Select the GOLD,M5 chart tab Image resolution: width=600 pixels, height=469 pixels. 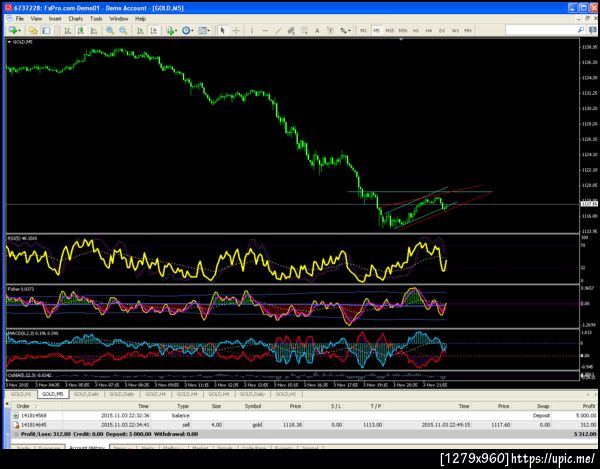[x=53, y=394]
